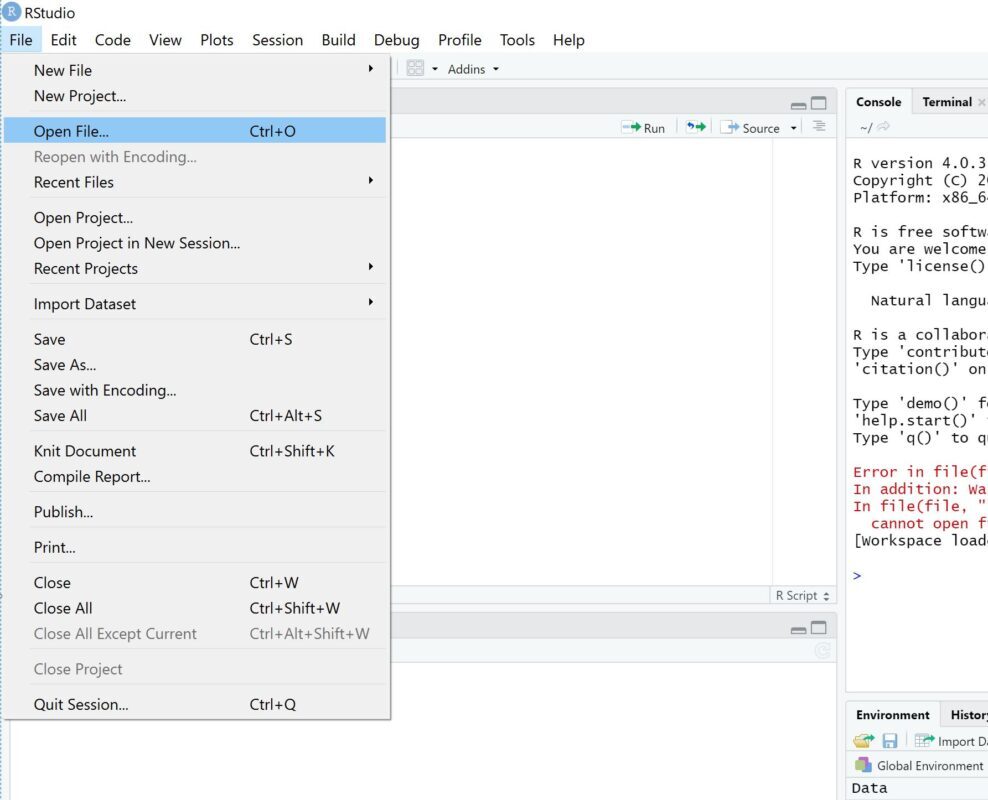988x800 pixels.
Task: Click the pane layout icon in the toolbar
Action: tap(414, 68)
